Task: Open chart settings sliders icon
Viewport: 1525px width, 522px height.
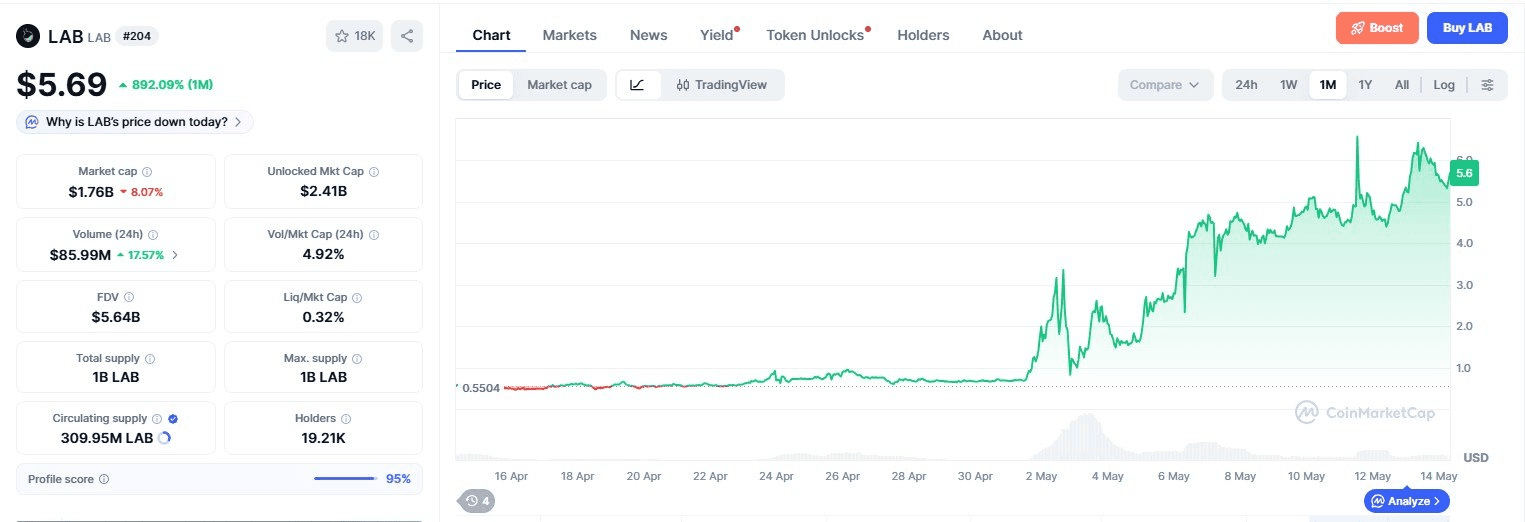Action: 1487,85
